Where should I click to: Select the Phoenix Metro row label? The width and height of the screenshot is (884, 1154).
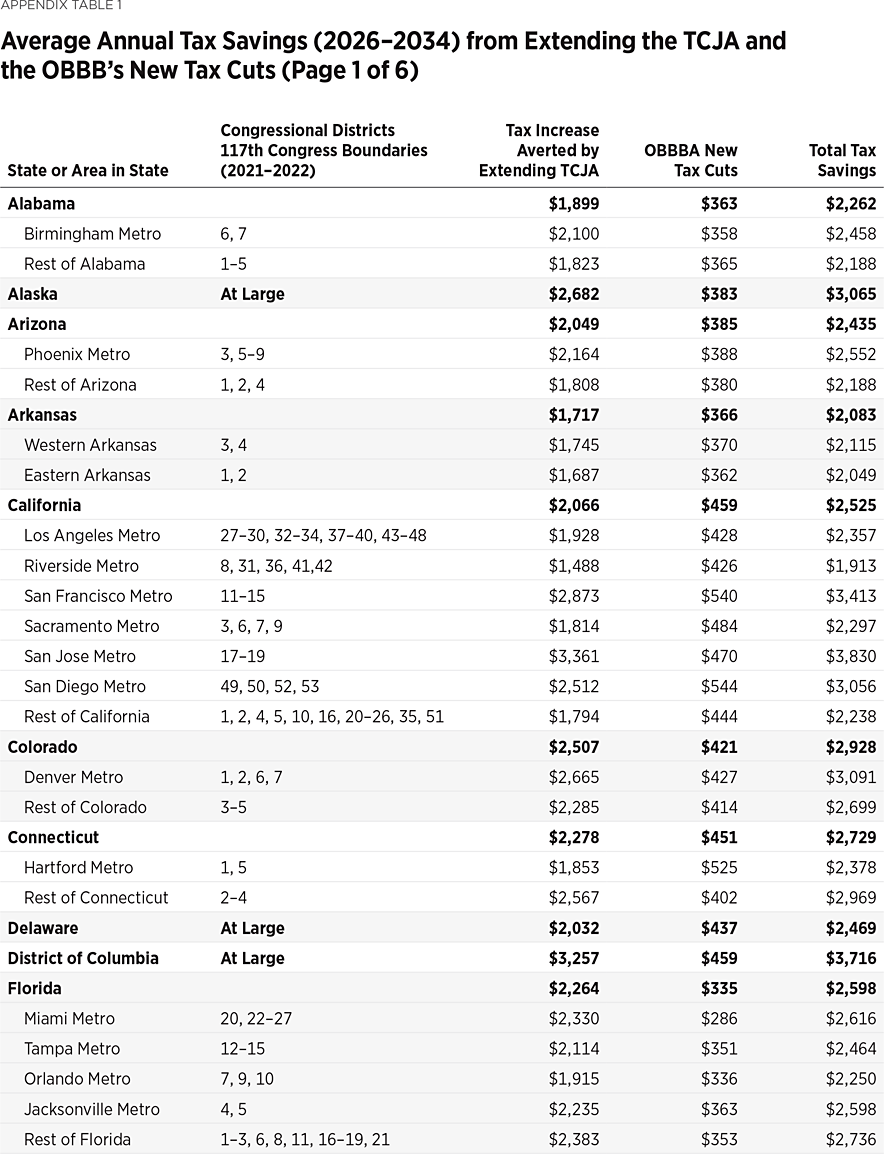pyautogui.click(x=77, y=355)
